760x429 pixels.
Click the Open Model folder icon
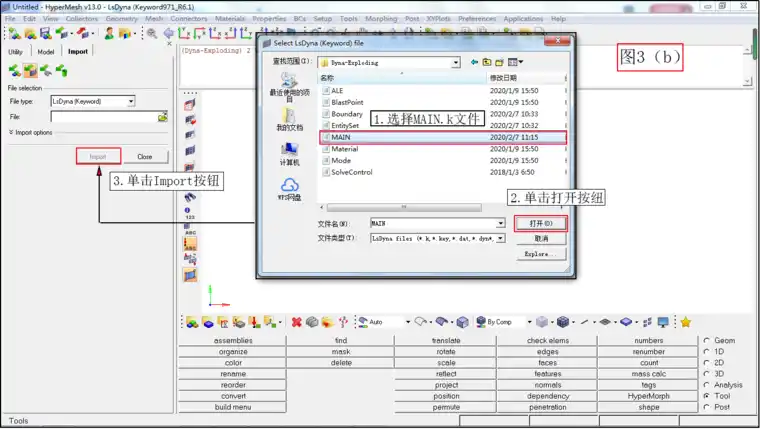tap(30, 33)
